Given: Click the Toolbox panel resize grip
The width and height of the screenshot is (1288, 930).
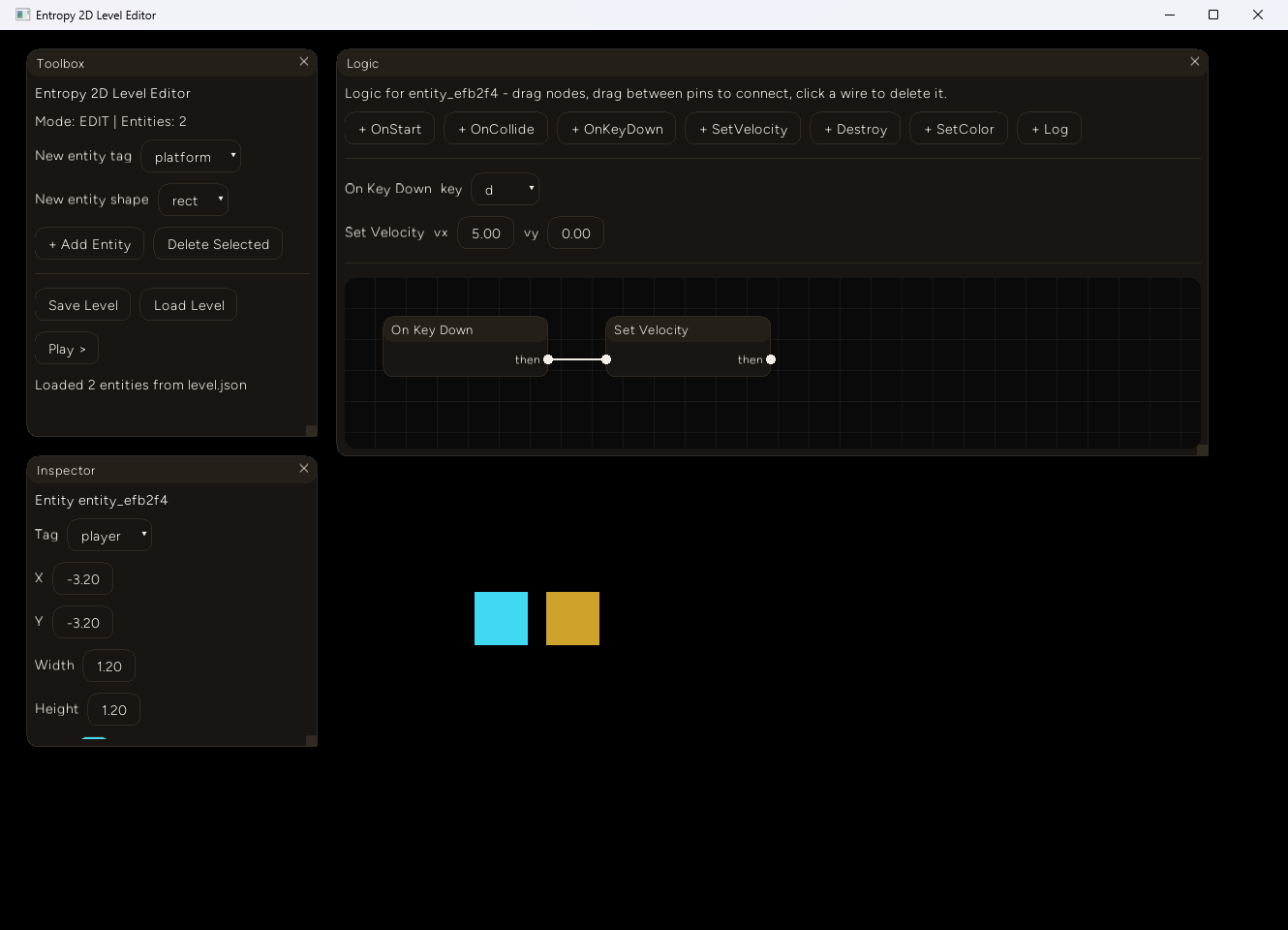Looking at the screenshot, I should [311, 430].
